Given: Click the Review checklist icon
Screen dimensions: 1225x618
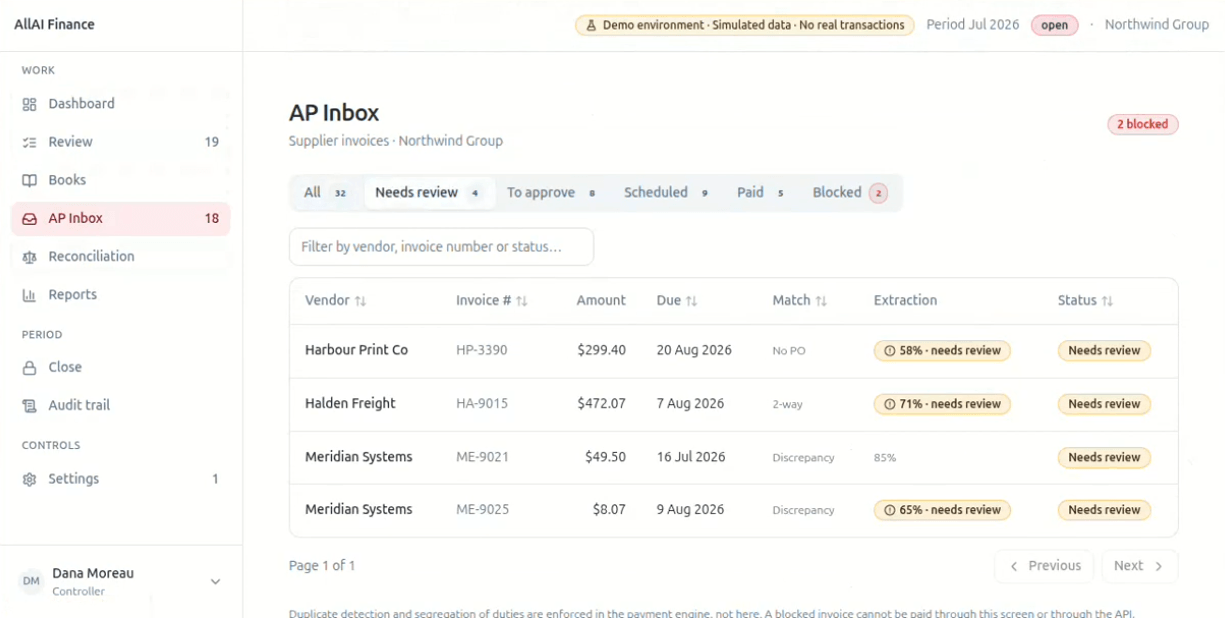Looking at the screenshot, I should tap(30, 142).
